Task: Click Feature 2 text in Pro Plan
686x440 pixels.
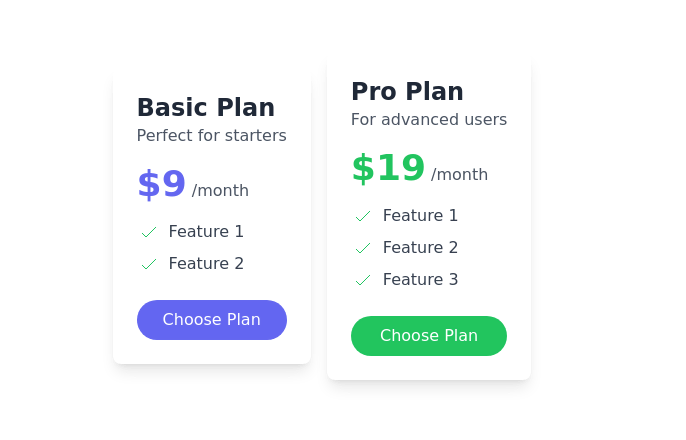Action: (420, 248)
